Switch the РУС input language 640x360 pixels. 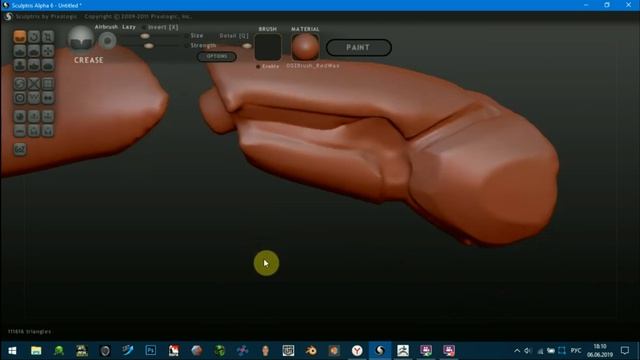576,351
